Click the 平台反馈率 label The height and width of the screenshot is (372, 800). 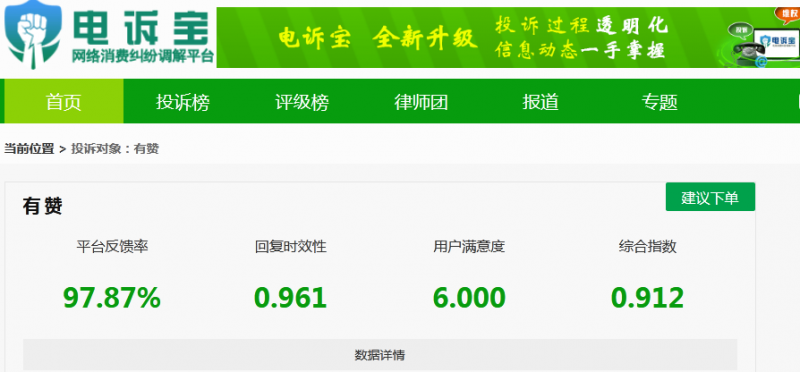point(112,247)
